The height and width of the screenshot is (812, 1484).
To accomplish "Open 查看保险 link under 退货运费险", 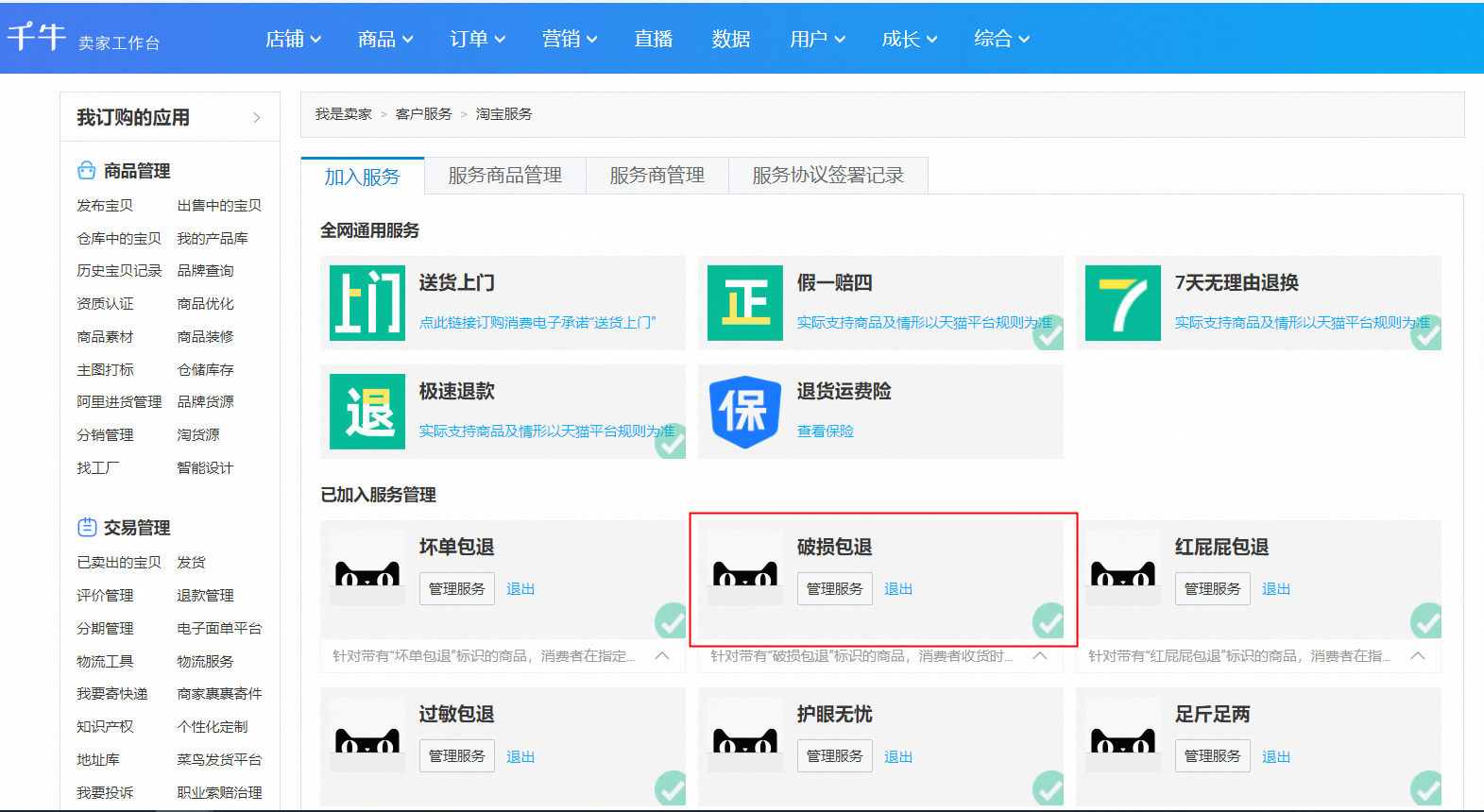I will click(826, 431).
